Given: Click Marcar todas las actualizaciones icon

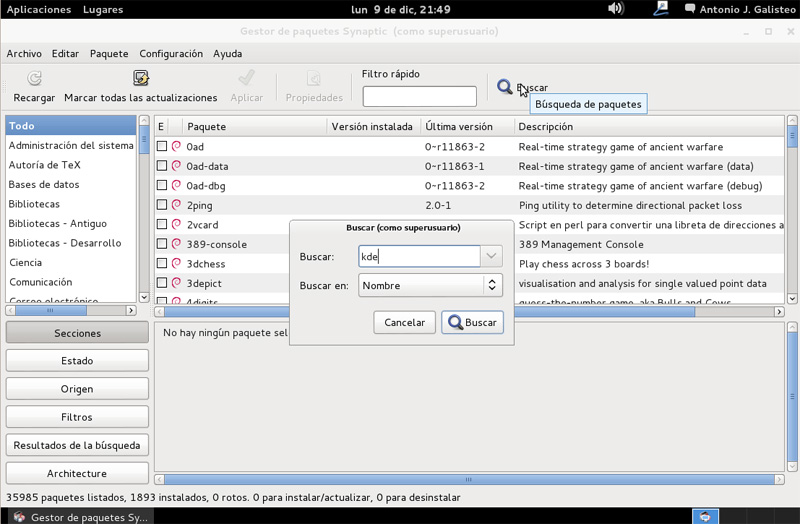Looking at the screenshot, I should [x=141, y=78].
